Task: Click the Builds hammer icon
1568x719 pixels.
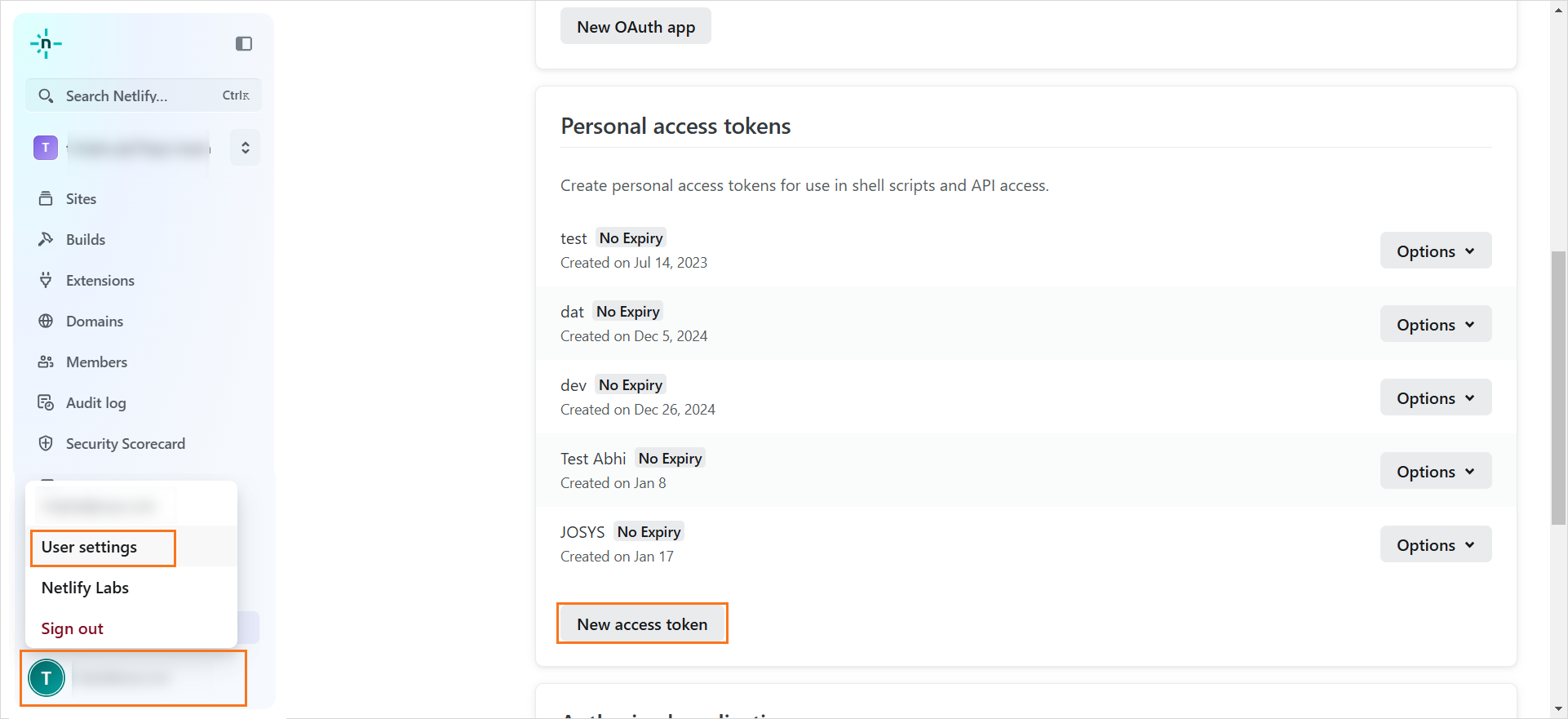Action: (x=46, y=239)
